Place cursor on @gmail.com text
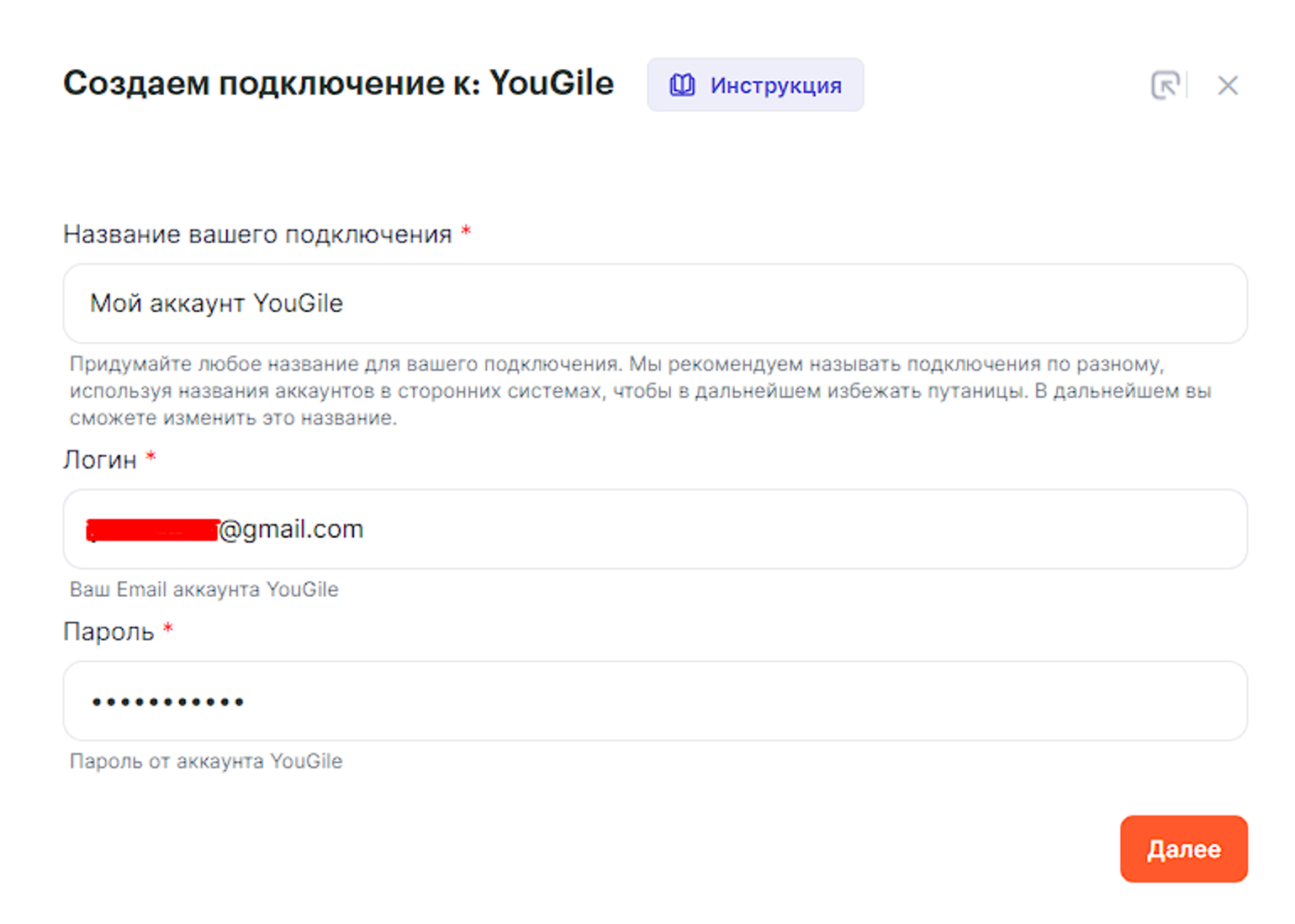The width and height of the screenshot is (1295, 924). 291,530
